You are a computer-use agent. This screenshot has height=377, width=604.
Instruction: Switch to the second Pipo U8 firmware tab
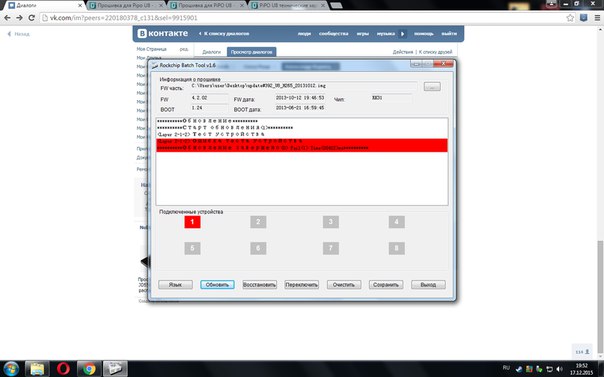(206, 5)
